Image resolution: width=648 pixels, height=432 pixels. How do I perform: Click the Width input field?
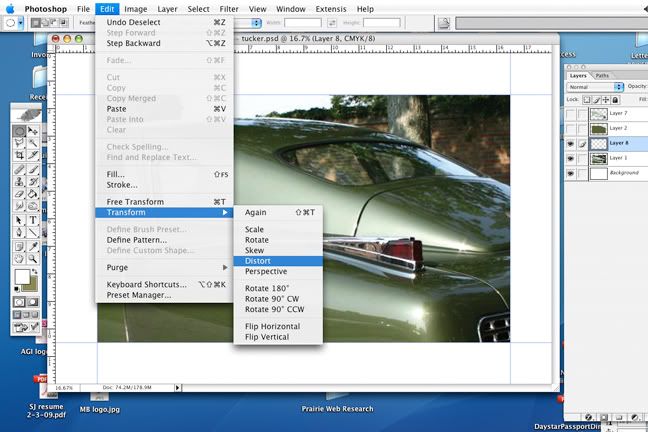click(x=303, y=23)
